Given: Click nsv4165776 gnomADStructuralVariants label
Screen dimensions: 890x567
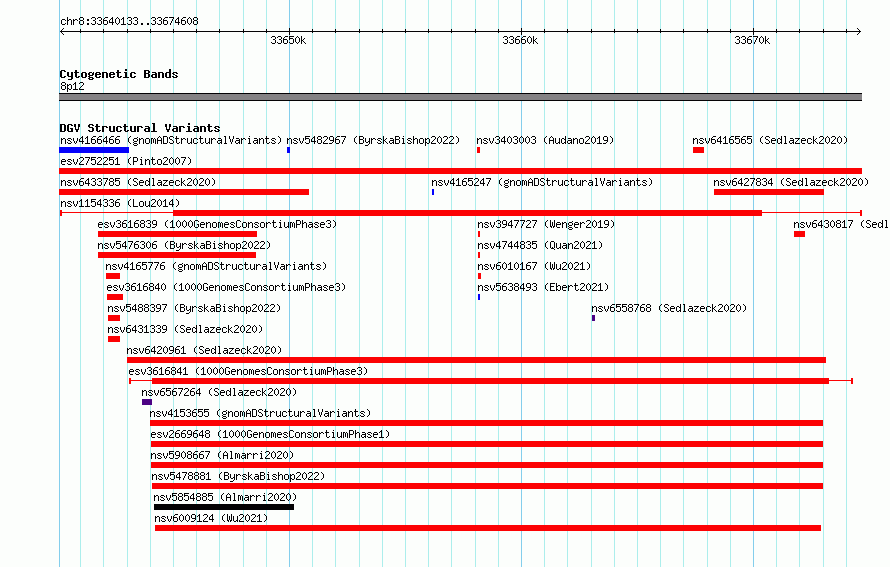Looking at the screenshot, I should pyautogui.click(x=216, y=266).
